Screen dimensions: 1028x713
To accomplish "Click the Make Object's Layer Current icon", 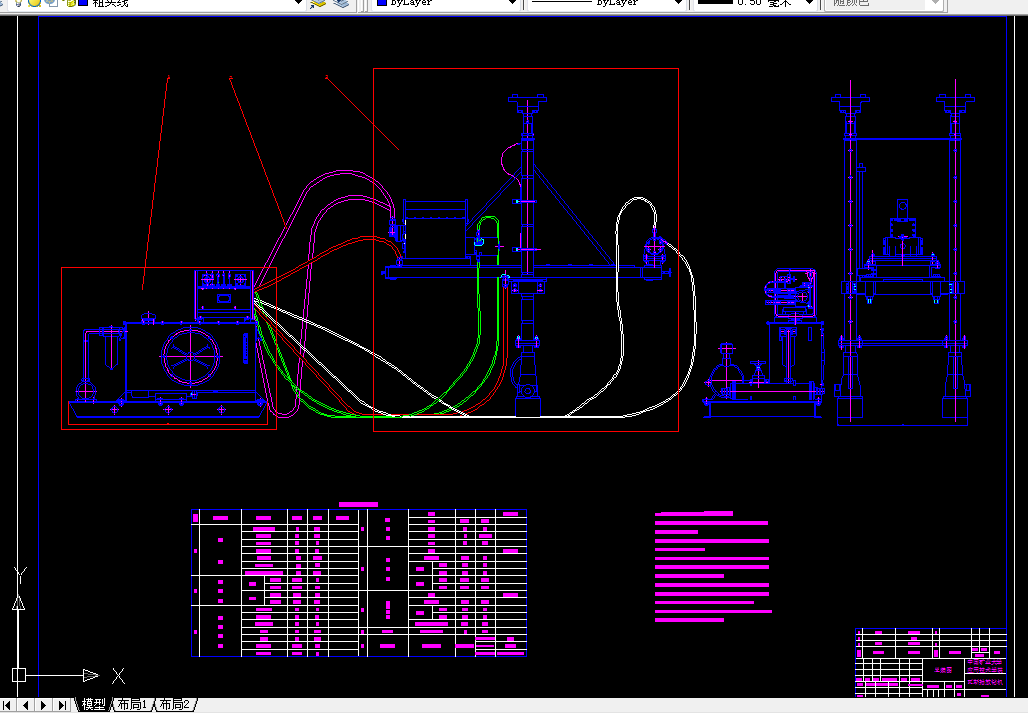I will coord(318,3).
